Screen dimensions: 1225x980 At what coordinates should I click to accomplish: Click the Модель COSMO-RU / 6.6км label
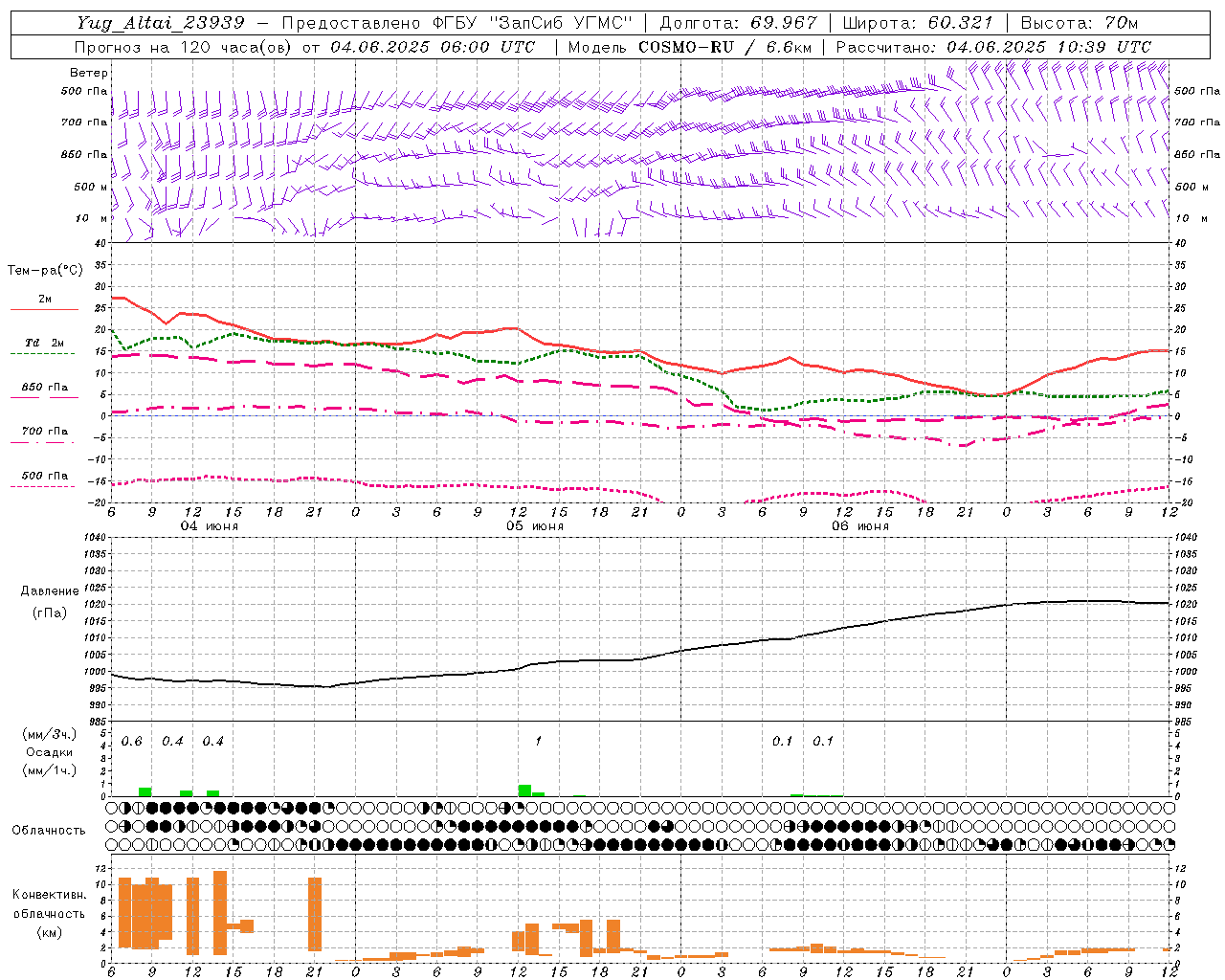click(x=690, y=47)
